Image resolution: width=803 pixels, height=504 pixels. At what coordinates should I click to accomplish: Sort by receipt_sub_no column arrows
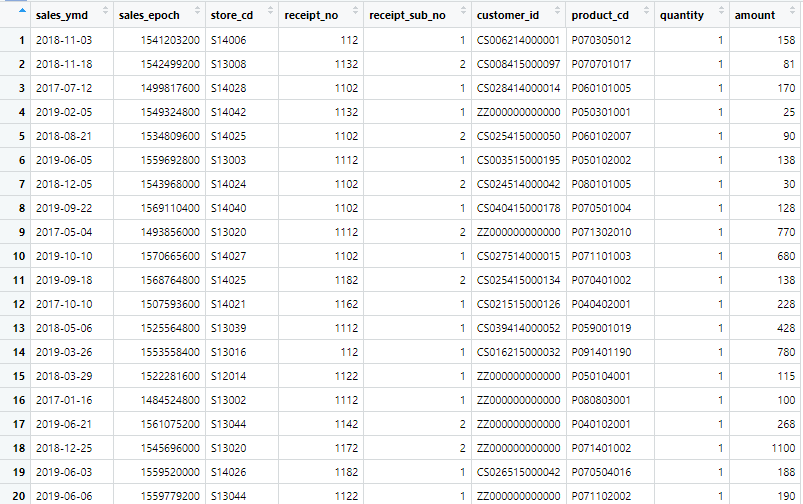coord(463,10)
